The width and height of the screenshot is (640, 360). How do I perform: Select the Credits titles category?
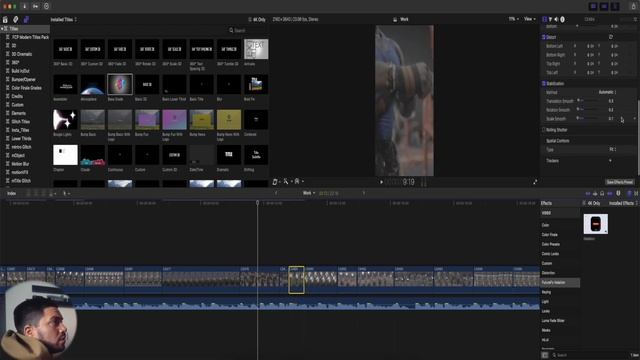coord(17,96)
